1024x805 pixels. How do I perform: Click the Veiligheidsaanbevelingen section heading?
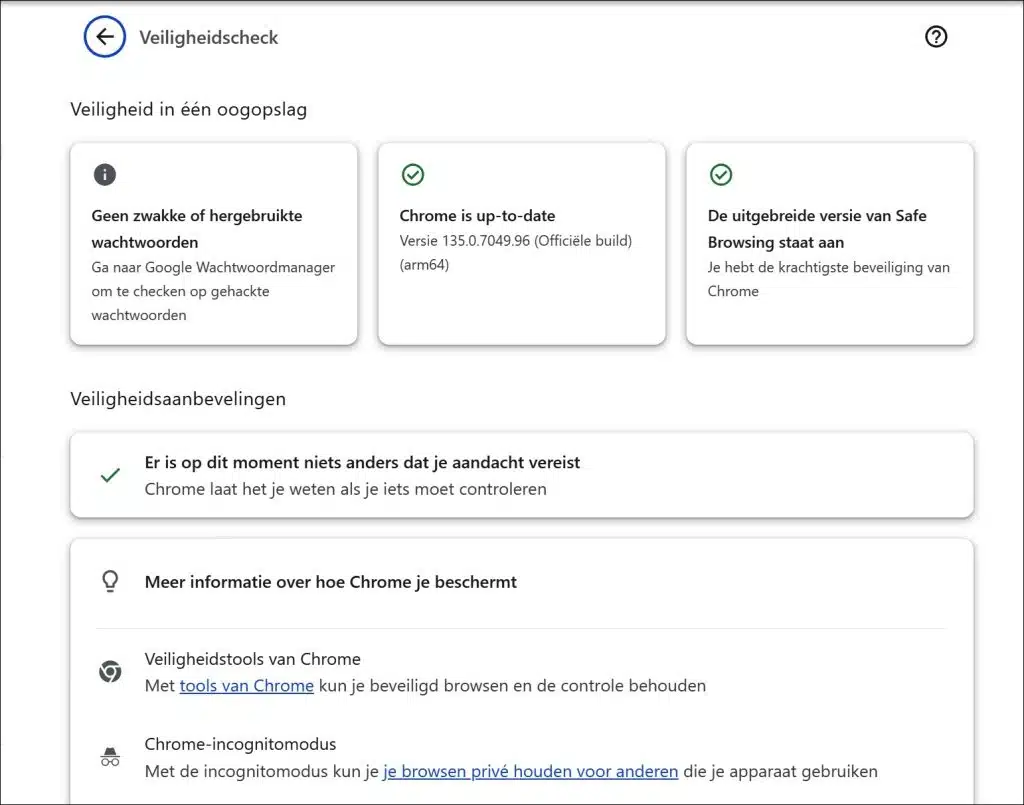pyautogui.click(x=178, y=399)
